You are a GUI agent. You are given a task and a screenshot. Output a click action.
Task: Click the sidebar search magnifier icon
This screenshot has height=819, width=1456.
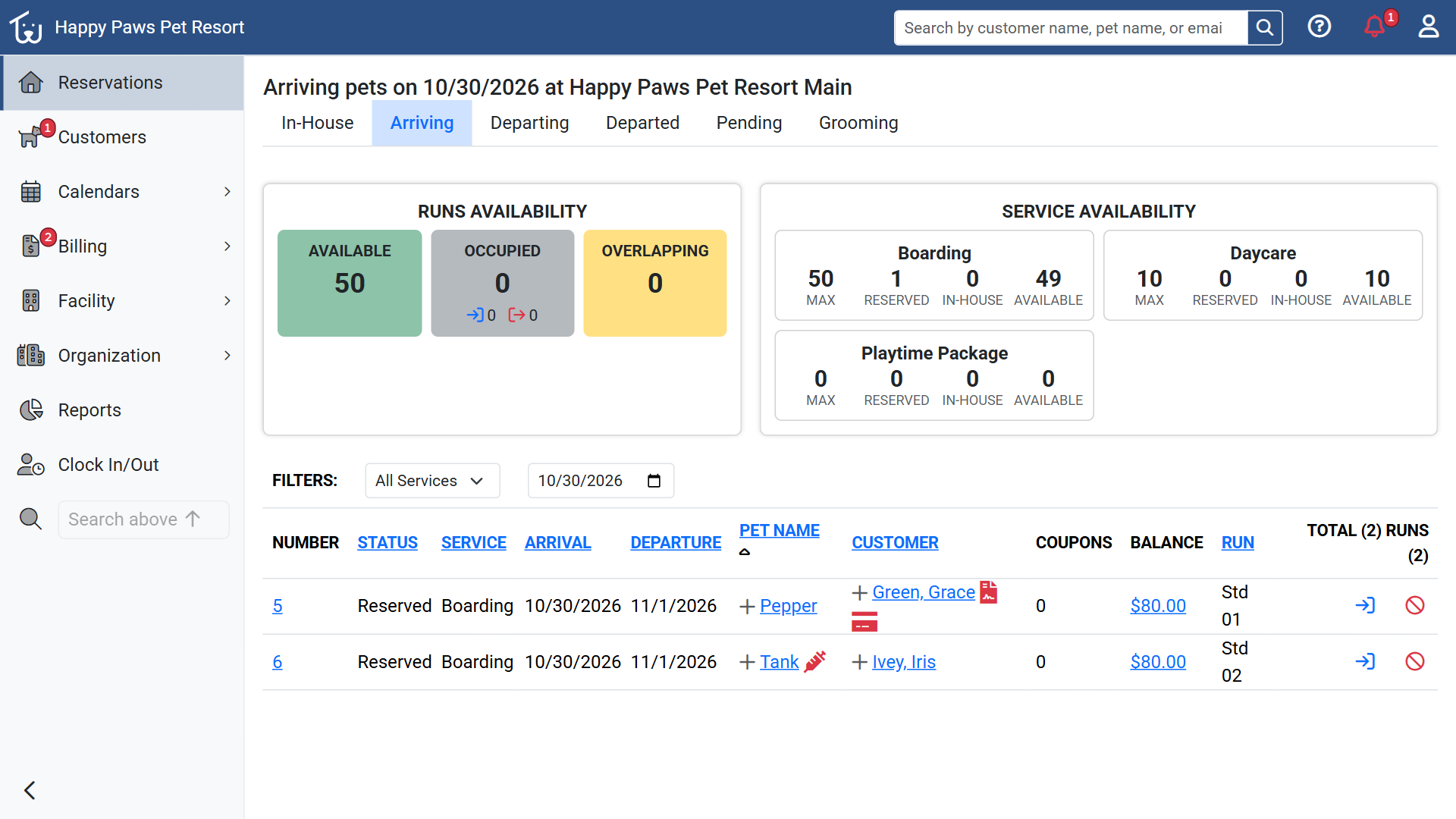30,519
